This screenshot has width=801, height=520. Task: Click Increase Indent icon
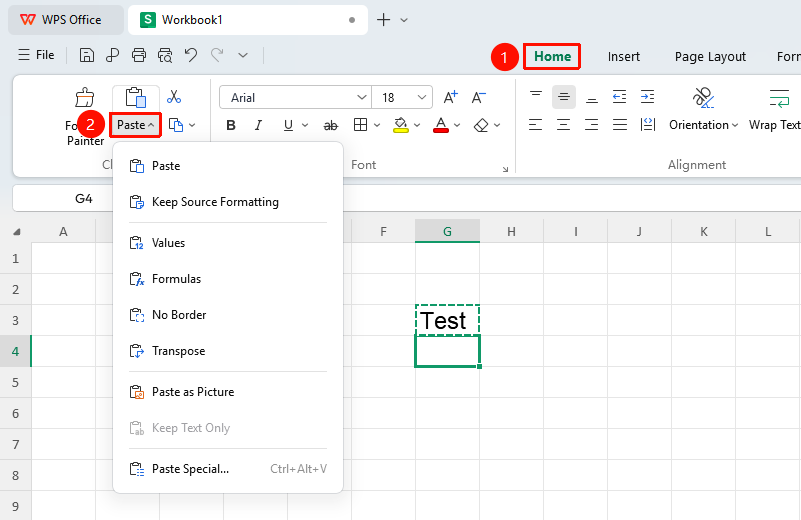(648, 97)
